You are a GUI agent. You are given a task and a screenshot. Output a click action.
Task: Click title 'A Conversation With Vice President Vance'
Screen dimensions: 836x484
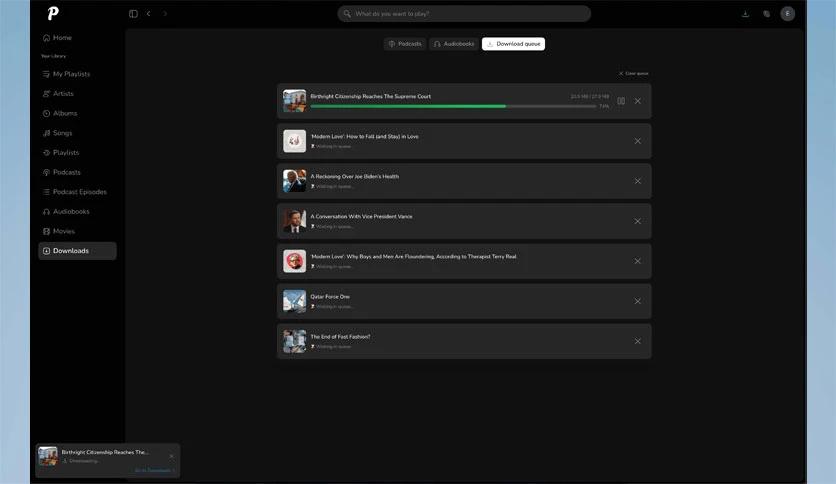[361, 216]
